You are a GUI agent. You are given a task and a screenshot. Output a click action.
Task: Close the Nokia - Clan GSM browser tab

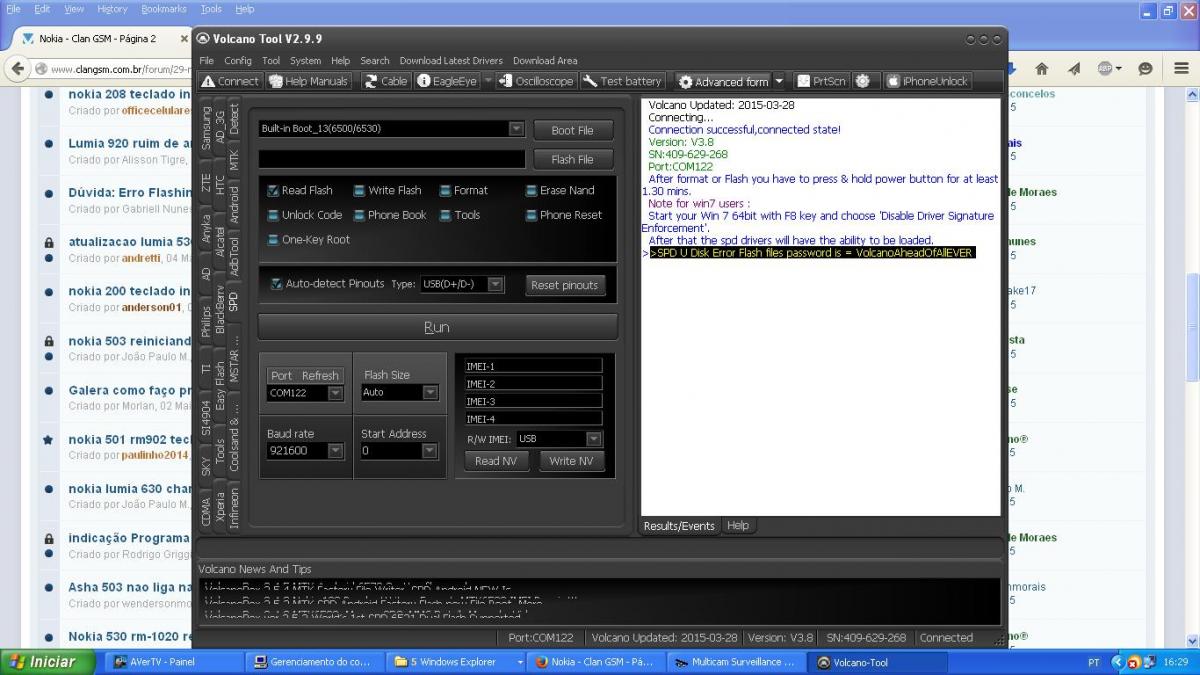tap(184, 38)
